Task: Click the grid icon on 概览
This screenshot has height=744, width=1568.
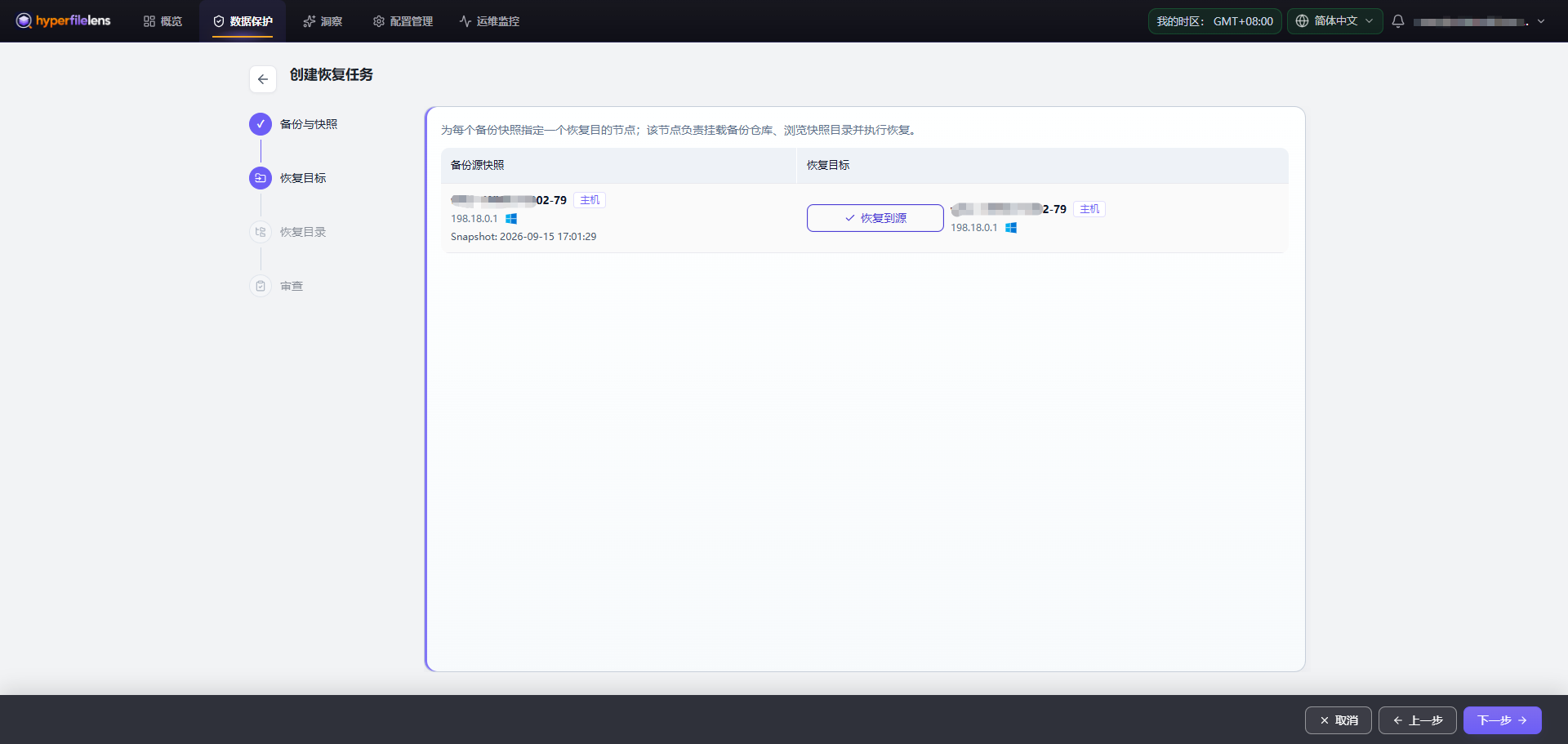Action: click(x=149, y=21)
